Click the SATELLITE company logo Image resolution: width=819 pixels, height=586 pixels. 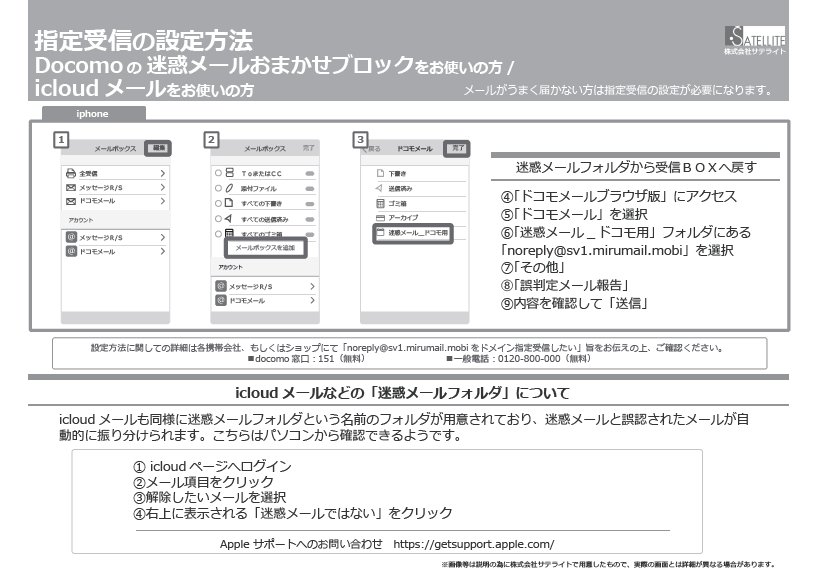pyautogui.click(x=755, y=40)
